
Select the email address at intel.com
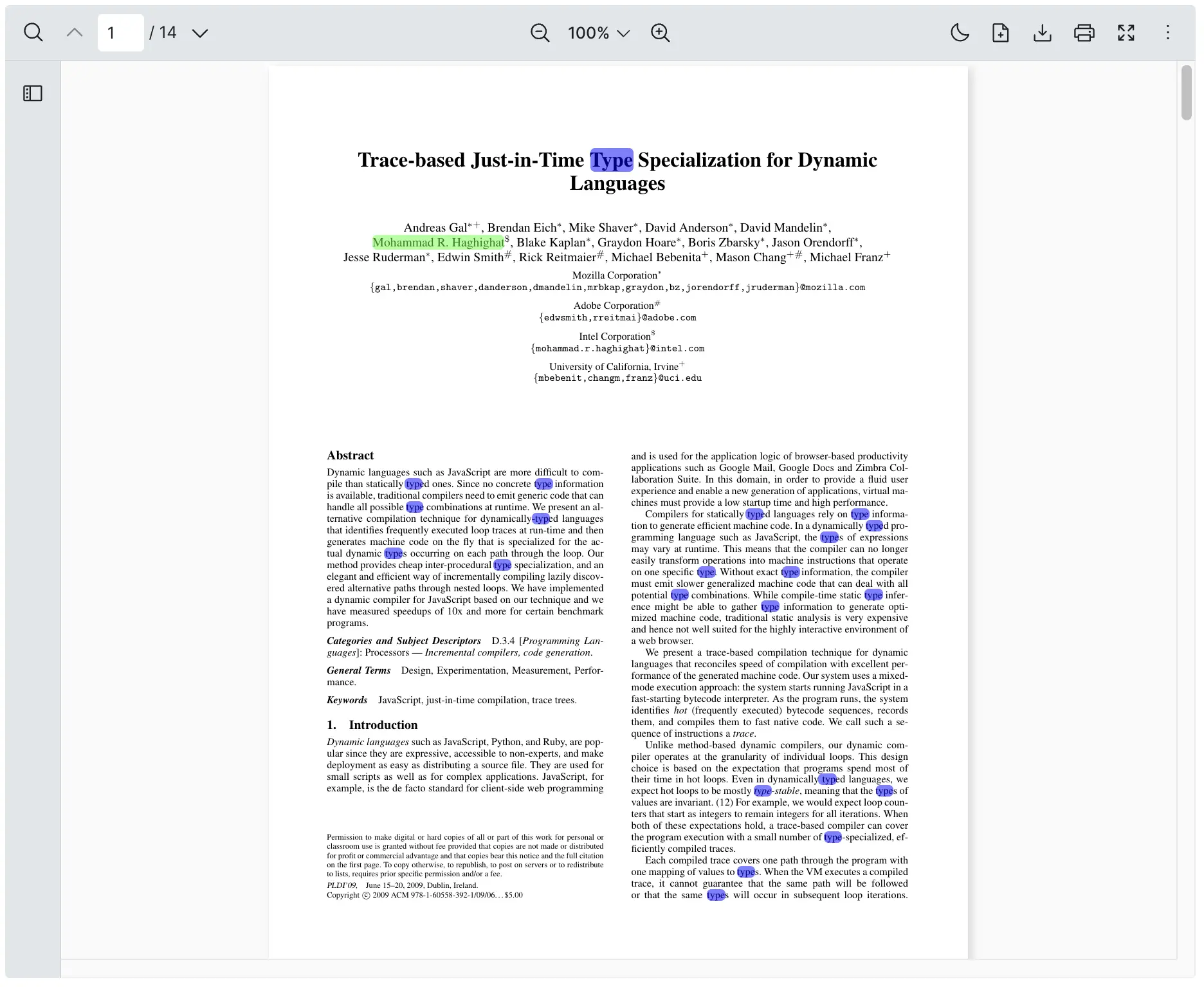617,348
